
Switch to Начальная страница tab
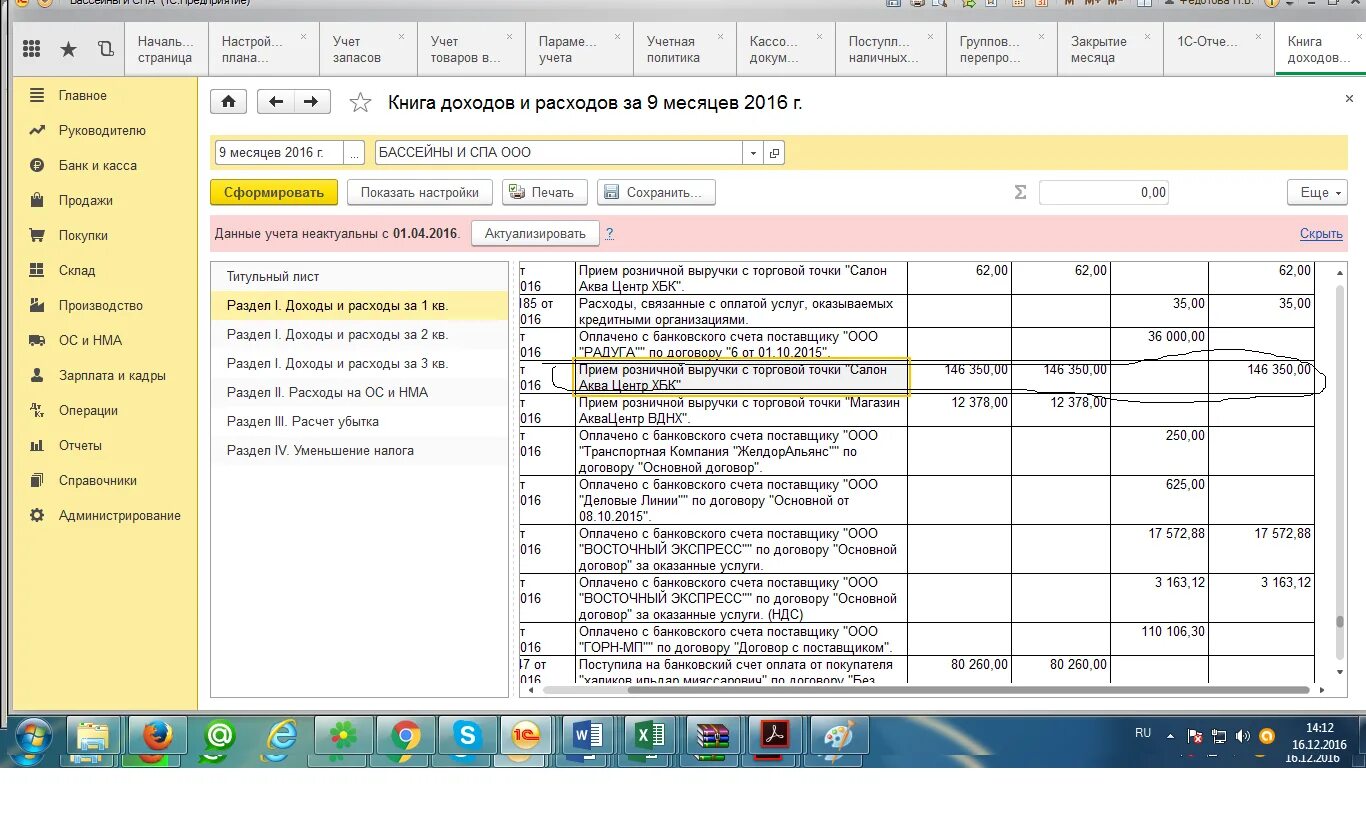click(165, 49)
